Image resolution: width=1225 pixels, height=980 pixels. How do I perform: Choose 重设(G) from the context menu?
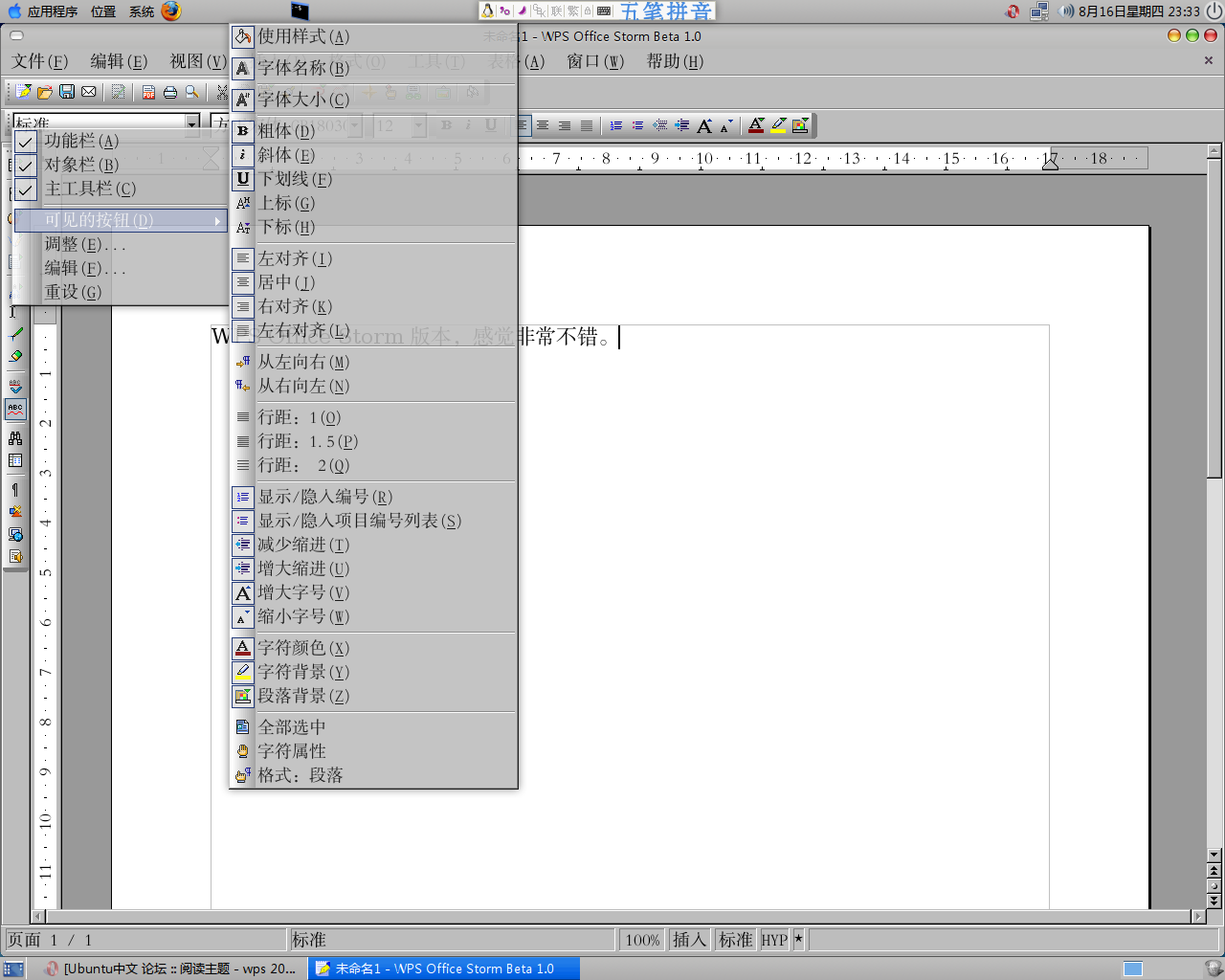pos(120,292)
